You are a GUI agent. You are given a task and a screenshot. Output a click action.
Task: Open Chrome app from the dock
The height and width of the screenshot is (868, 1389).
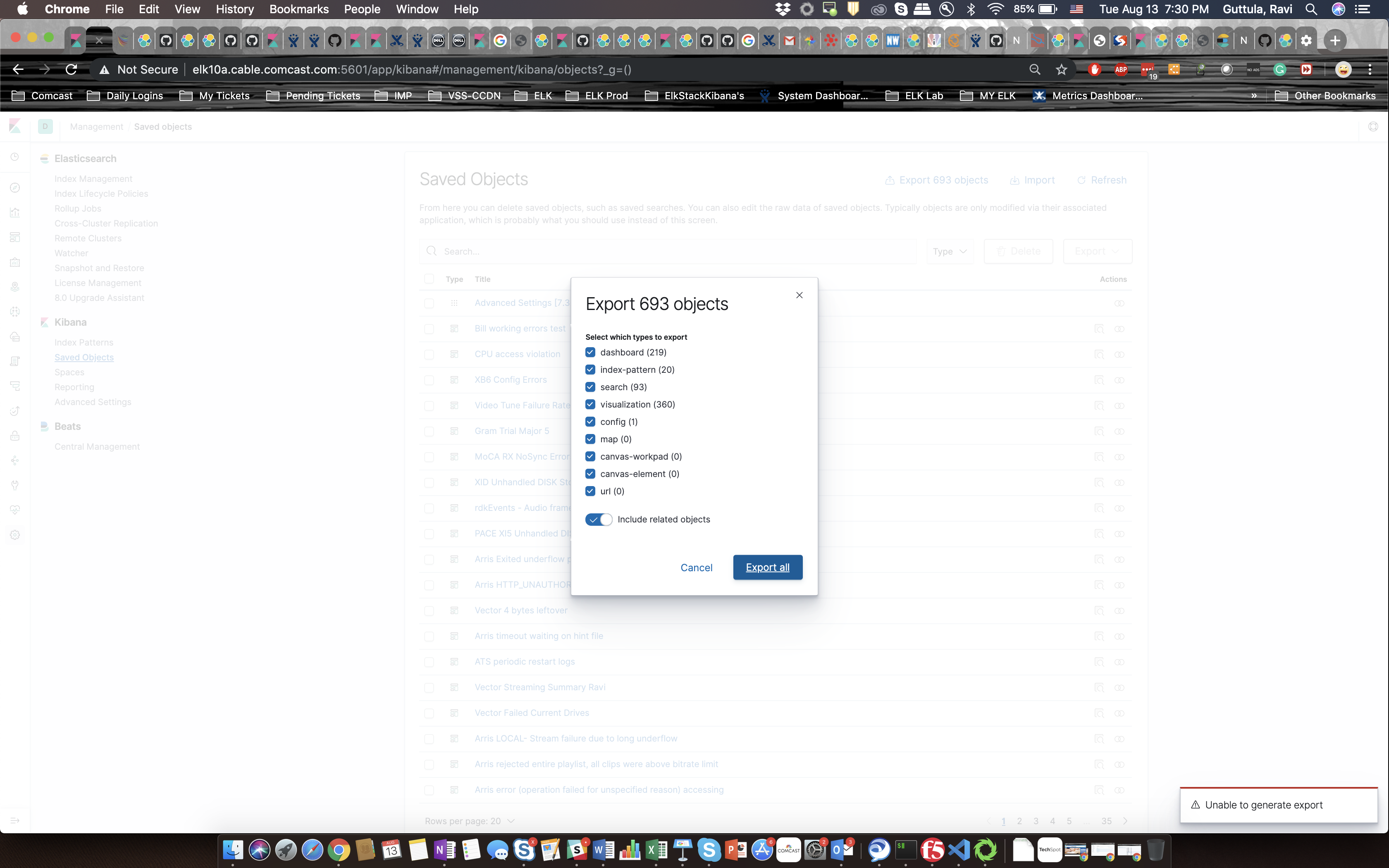point(339,850)
